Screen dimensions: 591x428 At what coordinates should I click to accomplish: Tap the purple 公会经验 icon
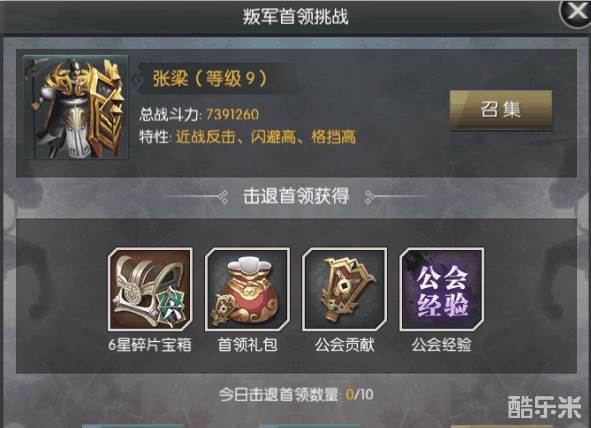[441, 289]
